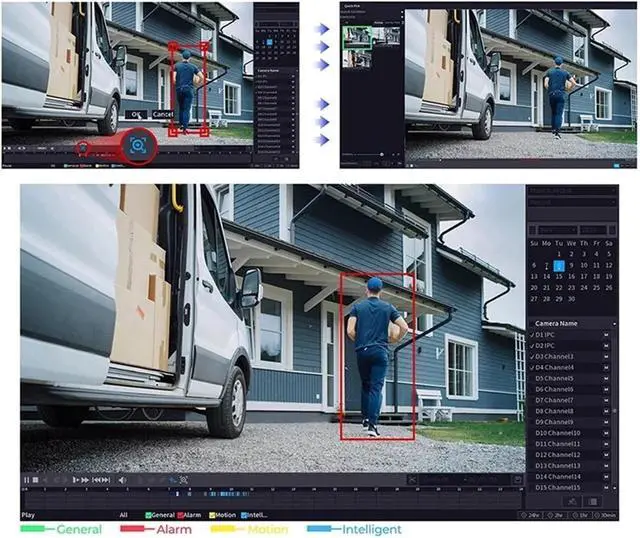The height and width of the screenshot is (538, 640).
Task: Open the second dropdown in right panel
Action: (572, 202)
